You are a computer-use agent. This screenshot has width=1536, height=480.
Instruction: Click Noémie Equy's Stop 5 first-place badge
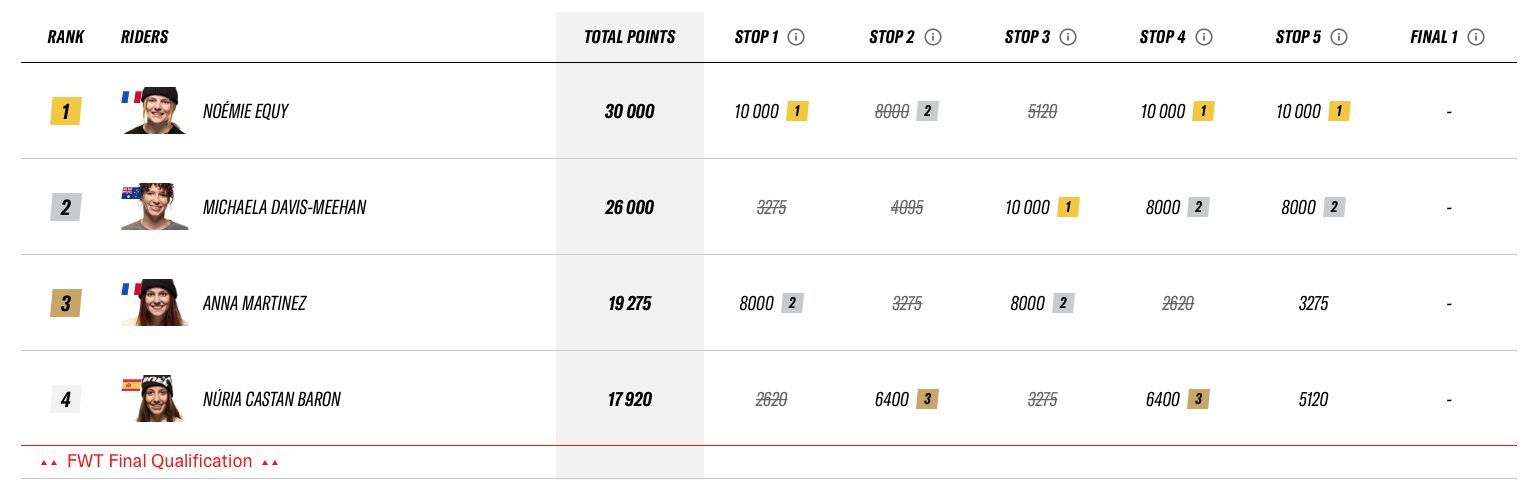1339,111
